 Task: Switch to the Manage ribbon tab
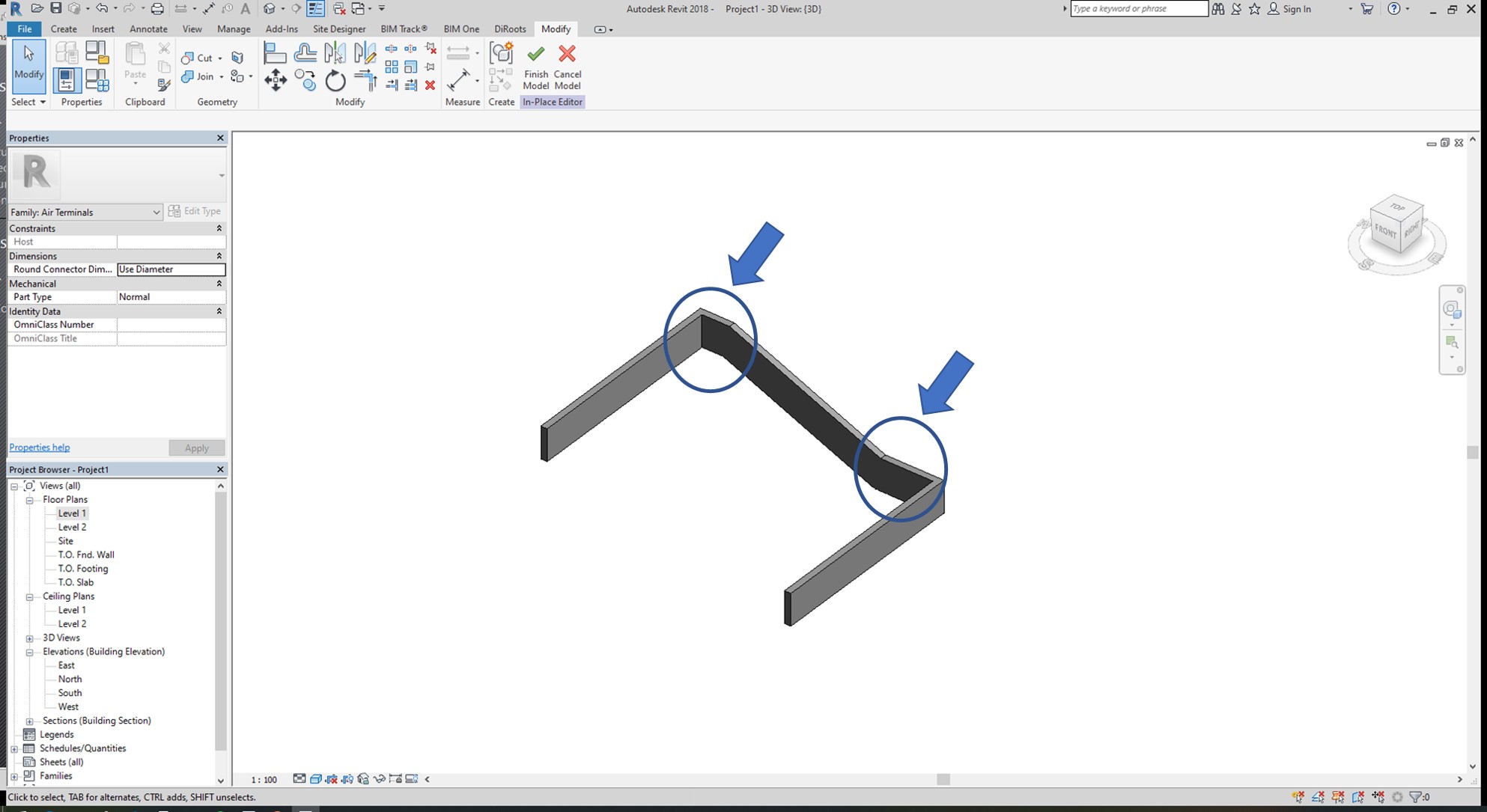point(234,28)
